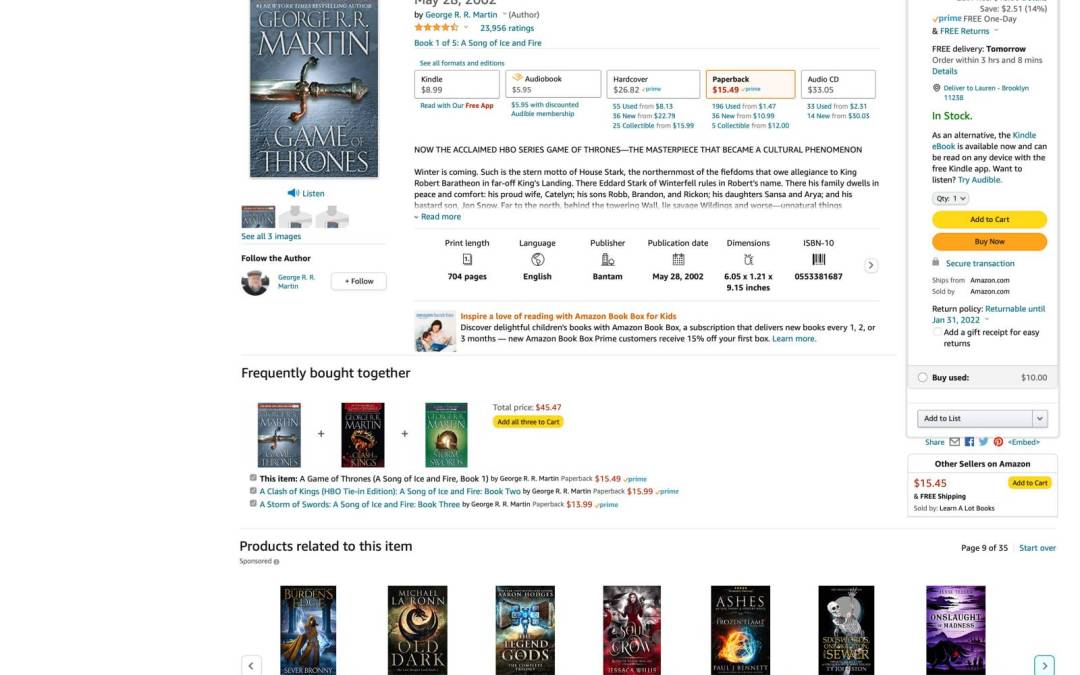Open the Qty quantity dropdown

pyautogui.click(x=950, y=198)
